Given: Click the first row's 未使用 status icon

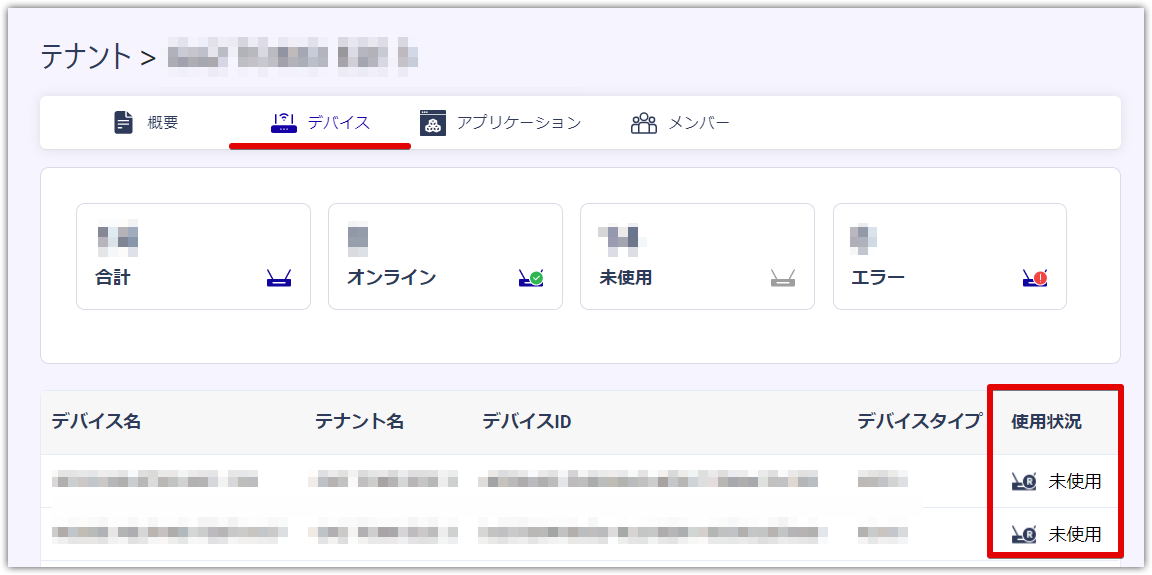Looking at the screenshot, I should click(x=1024, y=482).
